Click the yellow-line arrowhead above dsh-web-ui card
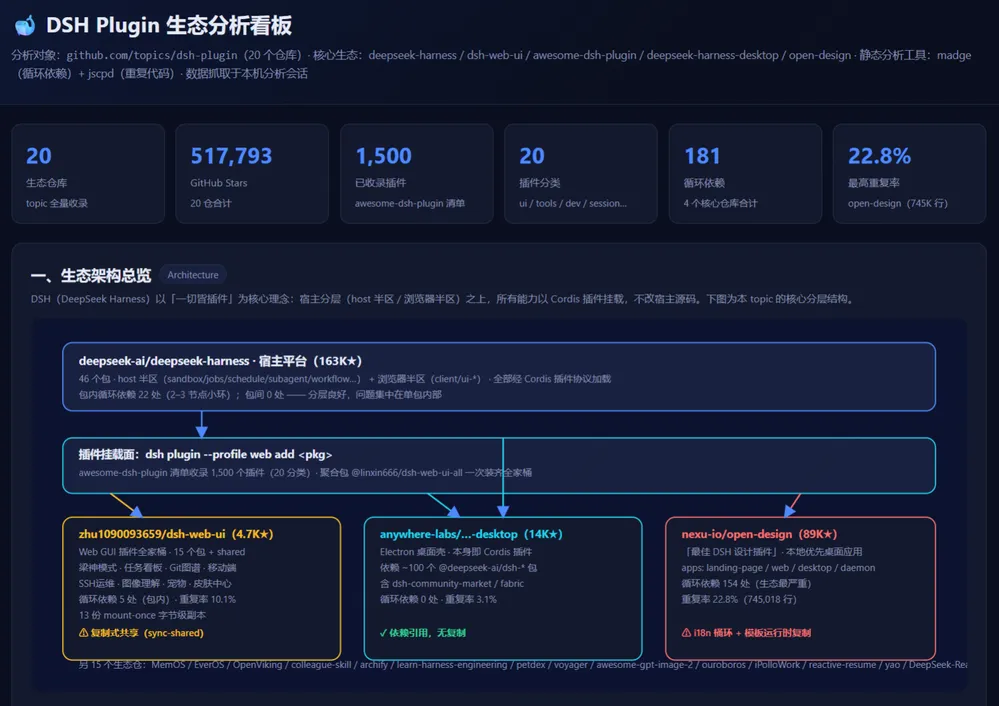The height and width of the screenshot is (706, 999). pos(136,511)
